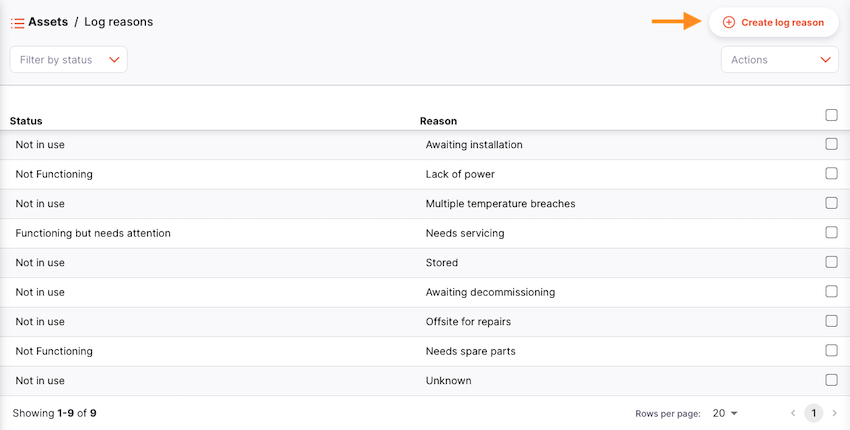The width and height of the screenshot is (850, 430).
Task: Click the previous page arrow icon
Action: click(793, 413)
